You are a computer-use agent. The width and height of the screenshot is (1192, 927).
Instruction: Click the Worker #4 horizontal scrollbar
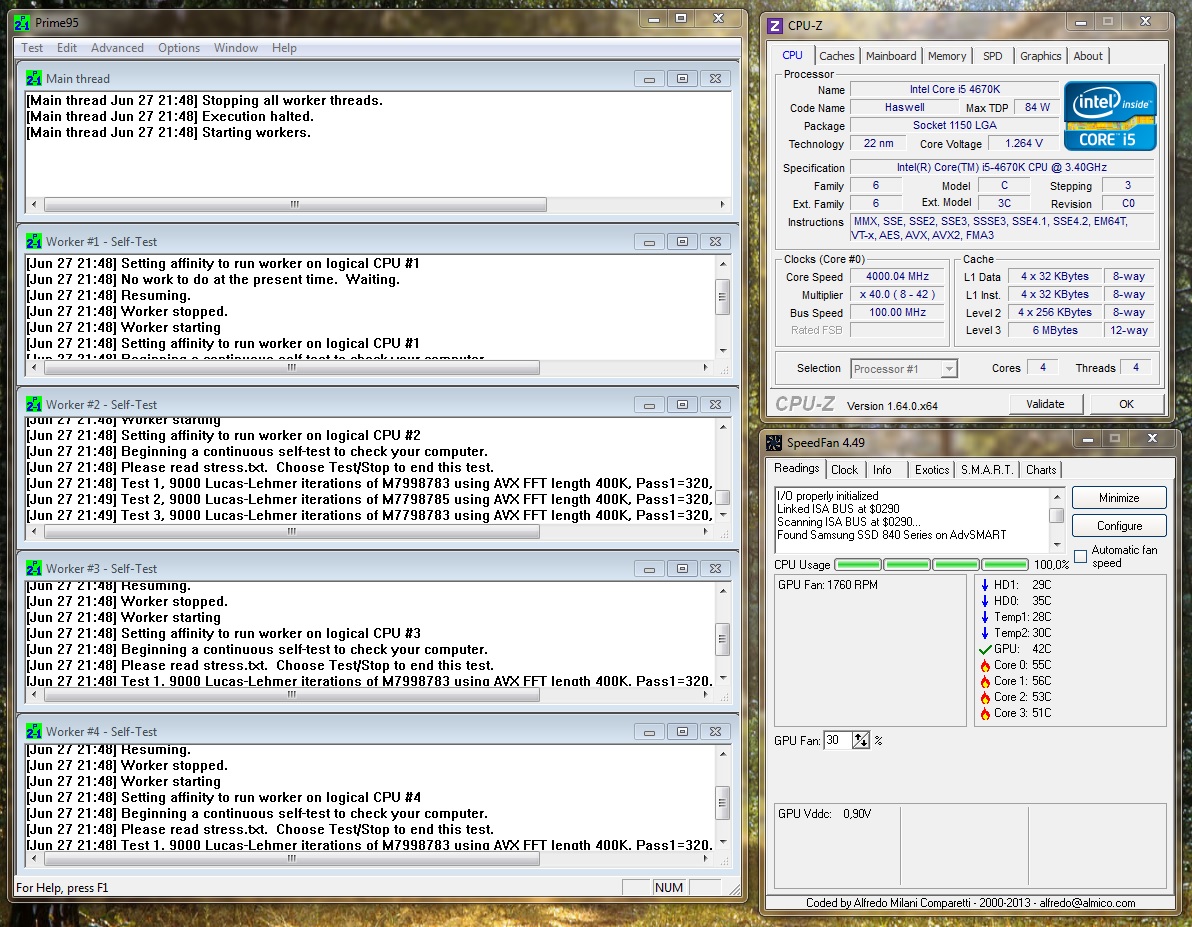tap(369, 859)
